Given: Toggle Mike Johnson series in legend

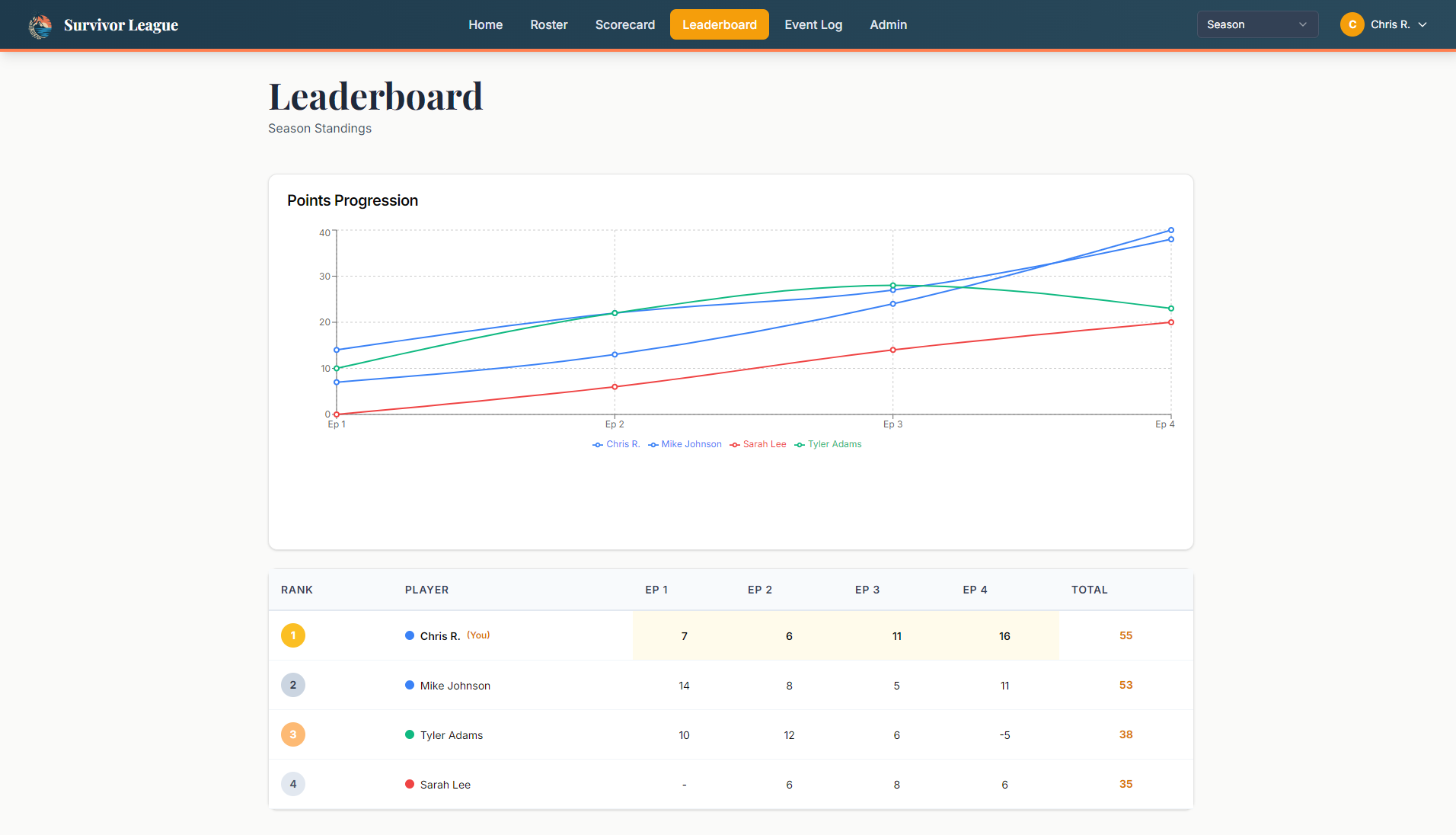Looking at the screenshot, I should 685,444.
